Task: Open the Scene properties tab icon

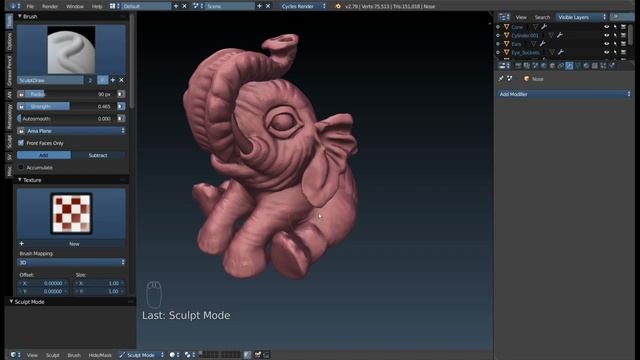Action: (x=535, y=66)
